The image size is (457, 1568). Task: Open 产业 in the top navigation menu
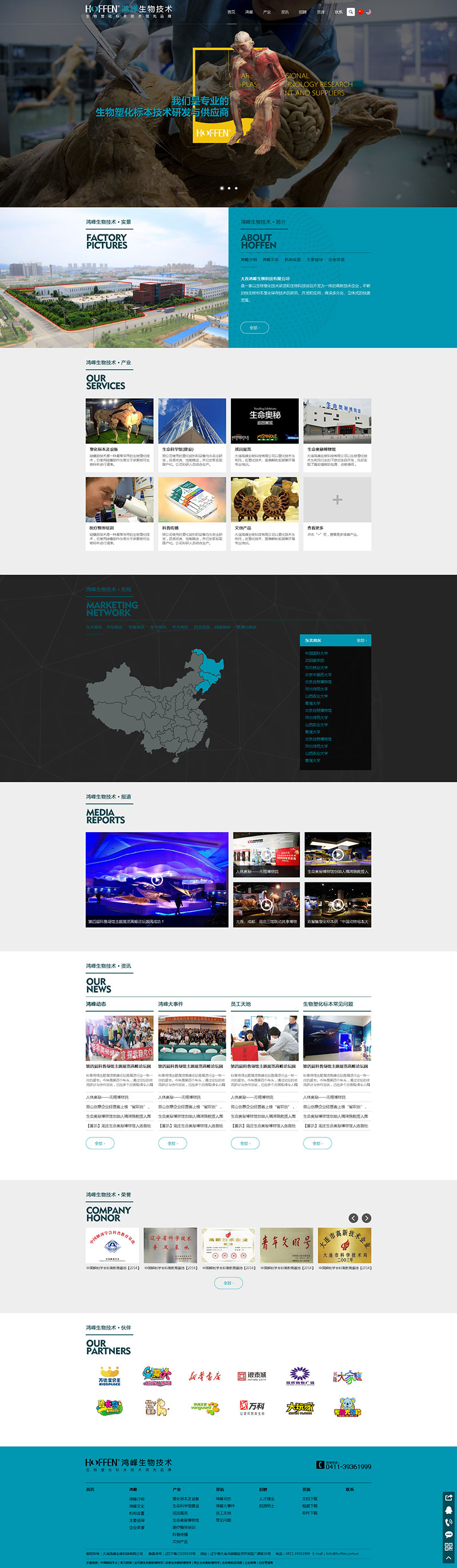[x=267, y=12]
